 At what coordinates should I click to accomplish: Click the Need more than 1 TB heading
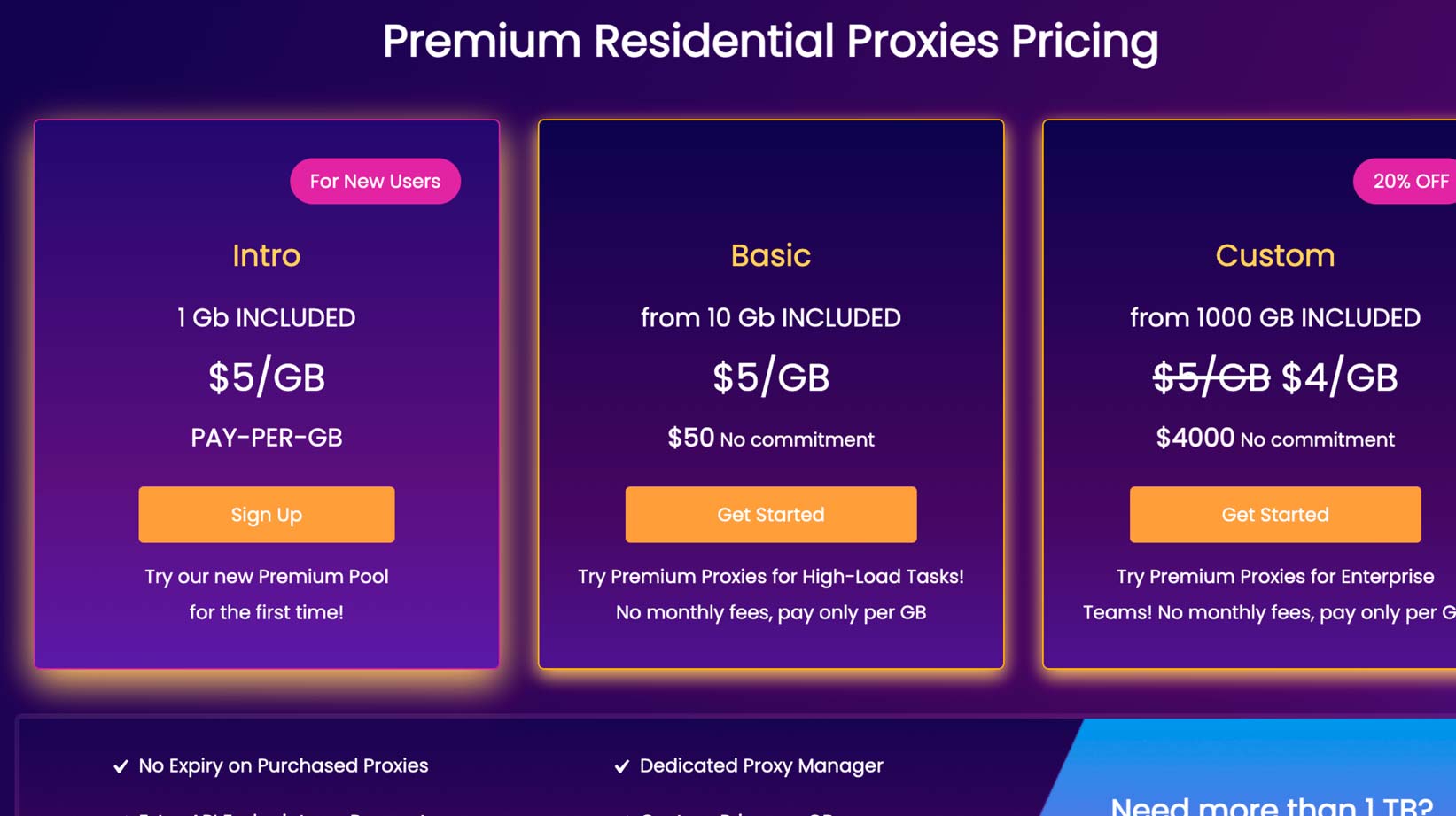(1271, 804)
